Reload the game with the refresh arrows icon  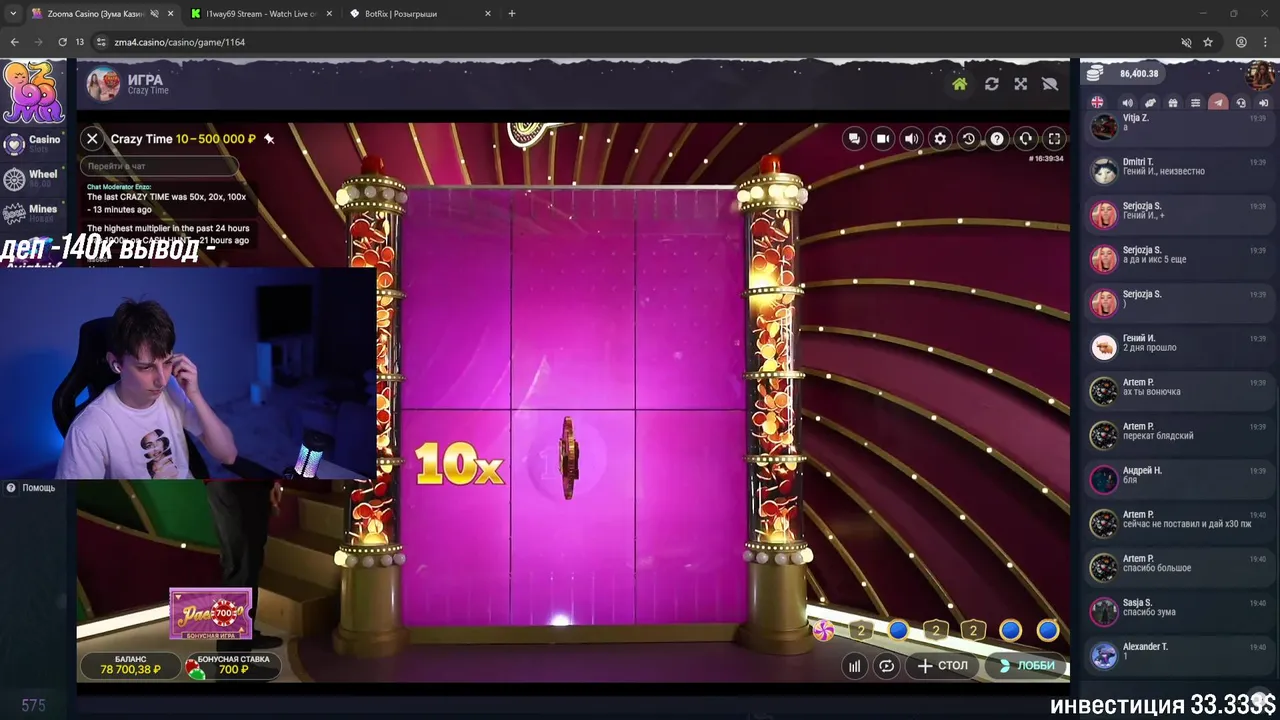coord(991,84)
